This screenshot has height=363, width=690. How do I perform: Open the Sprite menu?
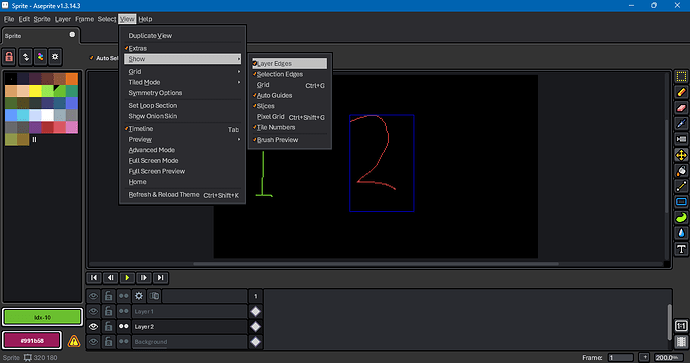42,19
